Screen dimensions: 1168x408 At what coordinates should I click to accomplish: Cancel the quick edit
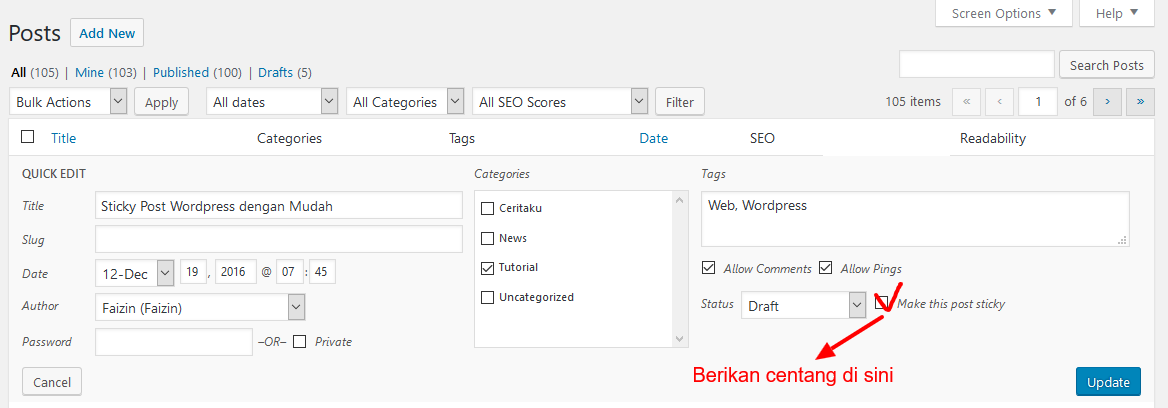52,382
